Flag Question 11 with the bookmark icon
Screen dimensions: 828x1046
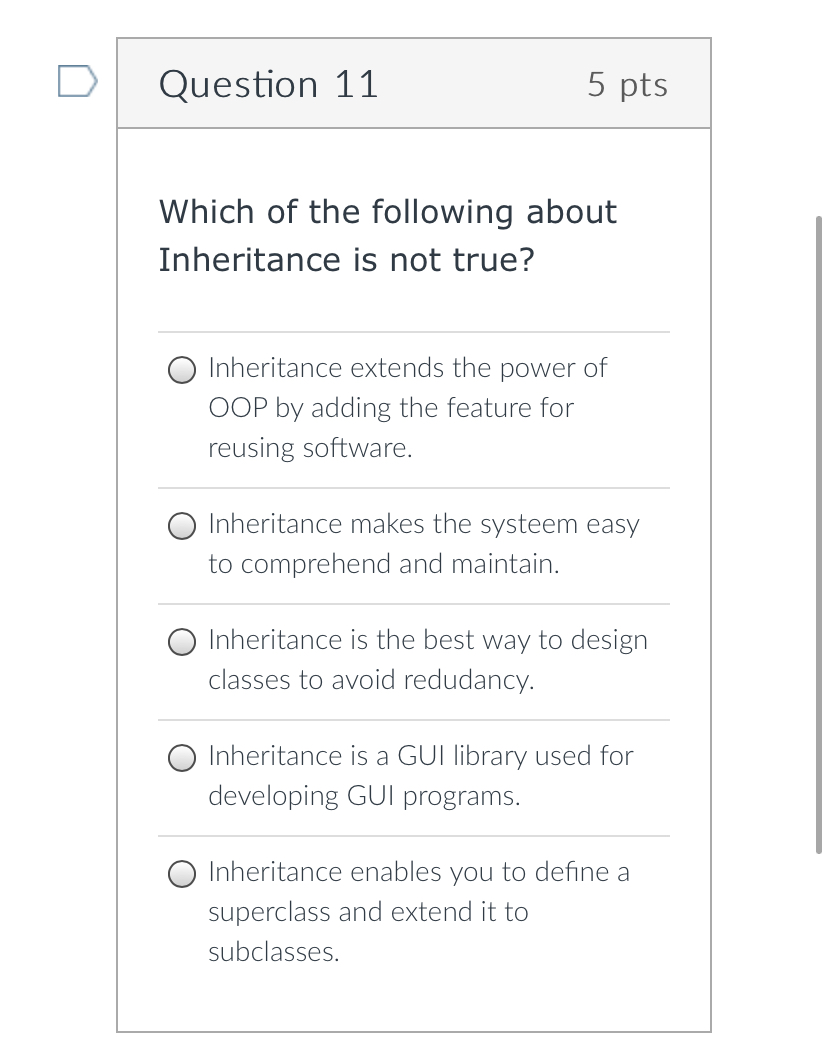tap(77, 82)
